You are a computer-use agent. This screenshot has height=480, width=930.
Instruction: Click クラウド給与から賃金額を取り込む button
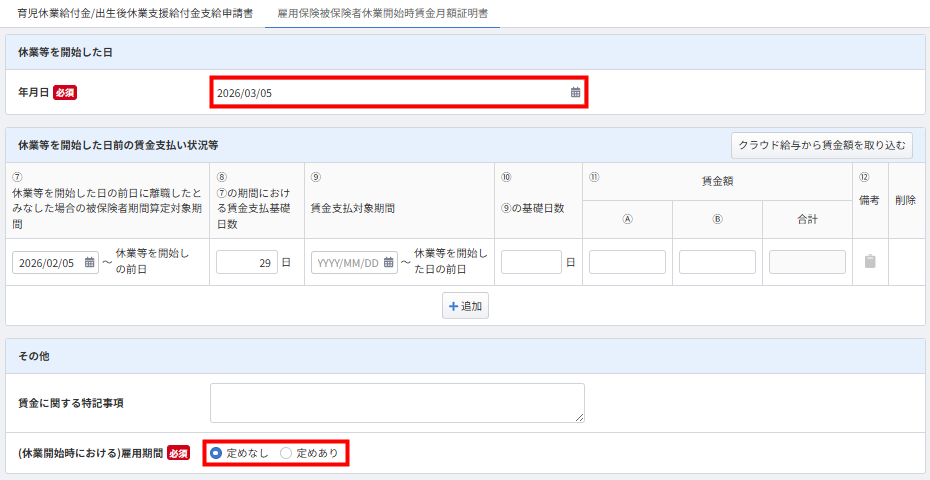pos(821,145)
